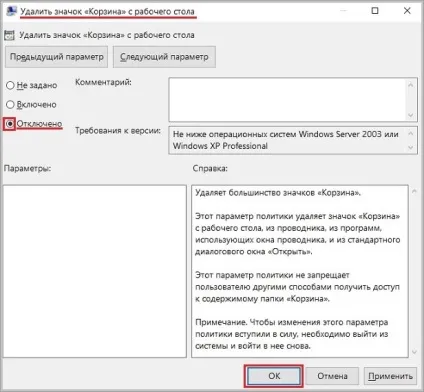The height and width of the screenshot is (392, 424).
Task: Click the empty 'Параметры' options pane
Action: pos(95,271)
